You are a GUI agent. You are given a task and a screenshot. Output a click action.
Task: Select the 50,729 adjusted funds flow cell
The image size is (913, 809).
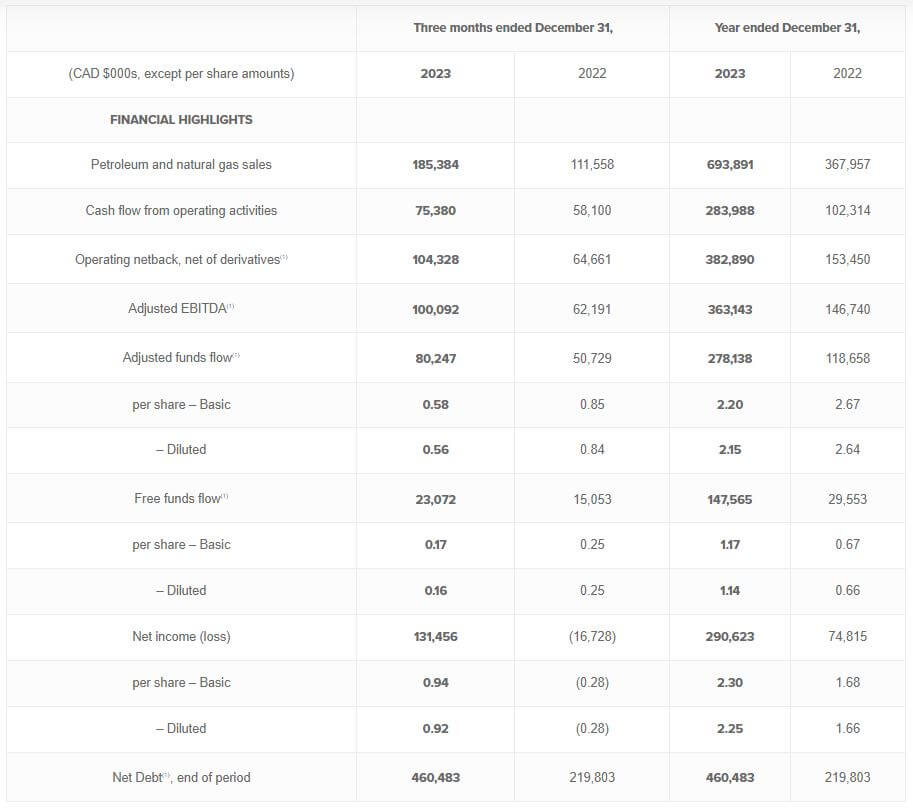coord(592,357)
